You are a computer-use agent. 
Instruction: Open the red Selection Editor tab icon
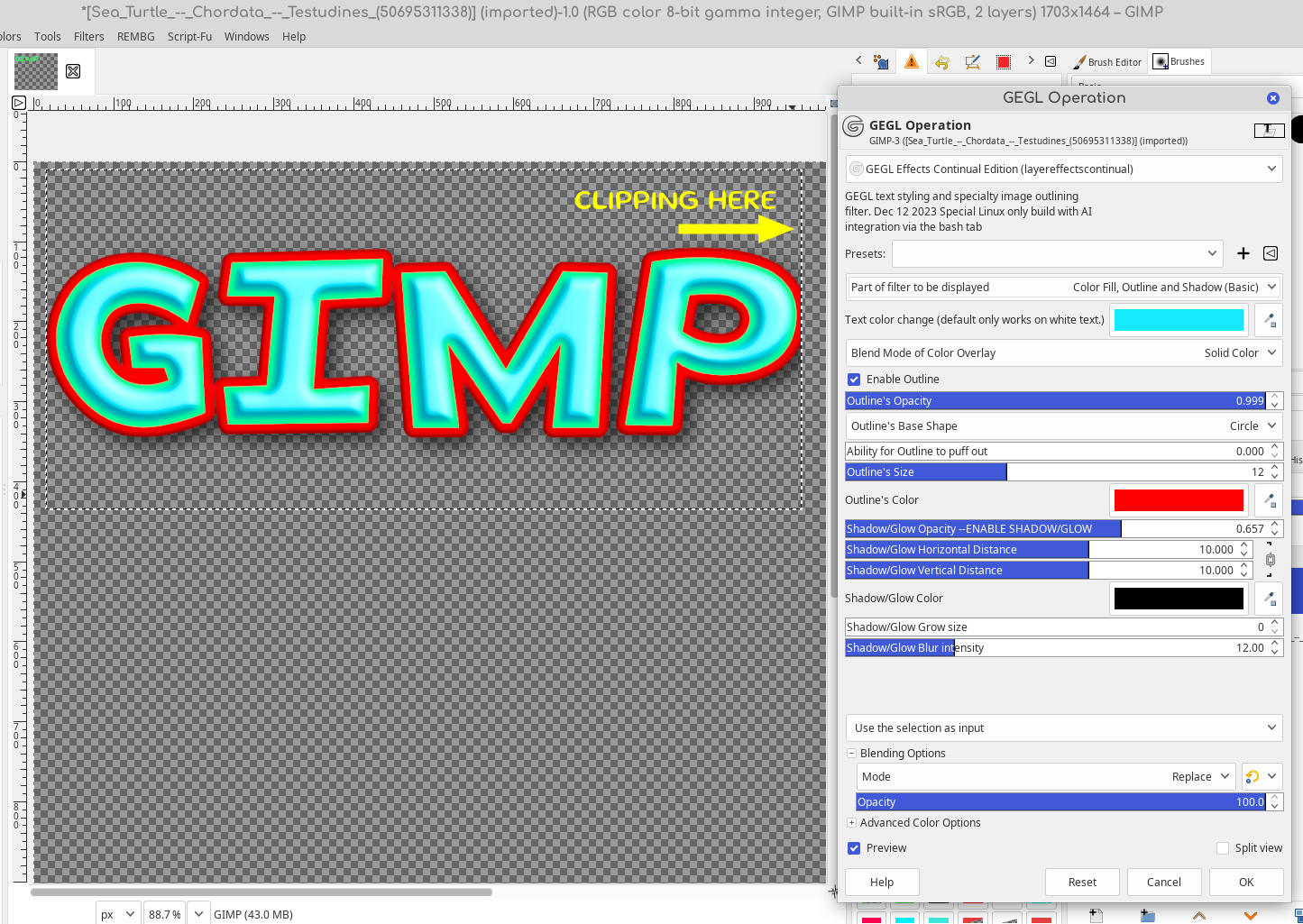click(x=1004, y=61)
